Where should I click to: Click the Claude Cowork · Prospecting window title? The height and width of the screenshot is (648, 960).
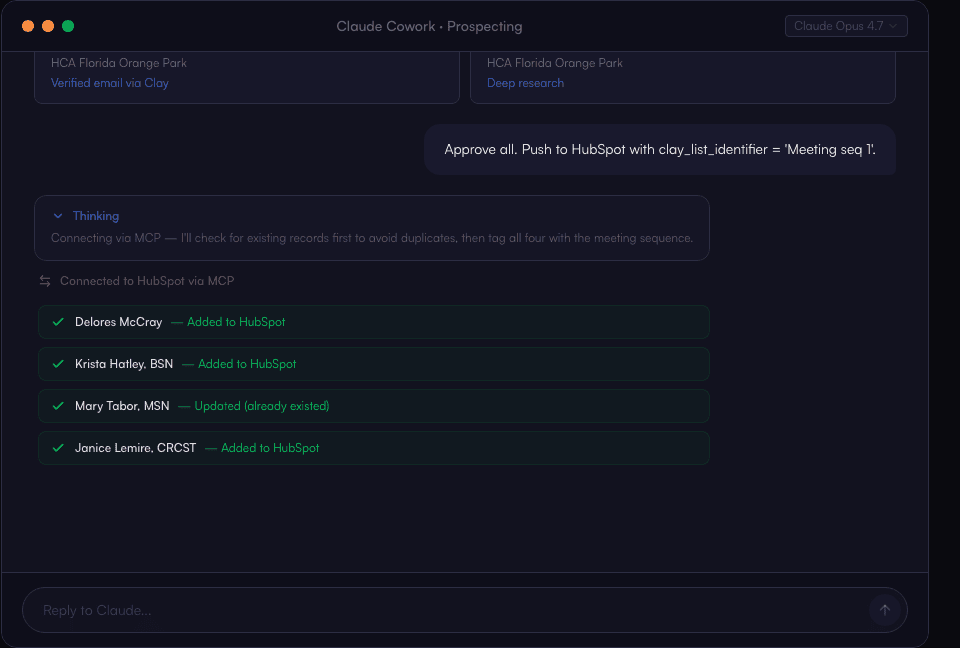[429, 26]
